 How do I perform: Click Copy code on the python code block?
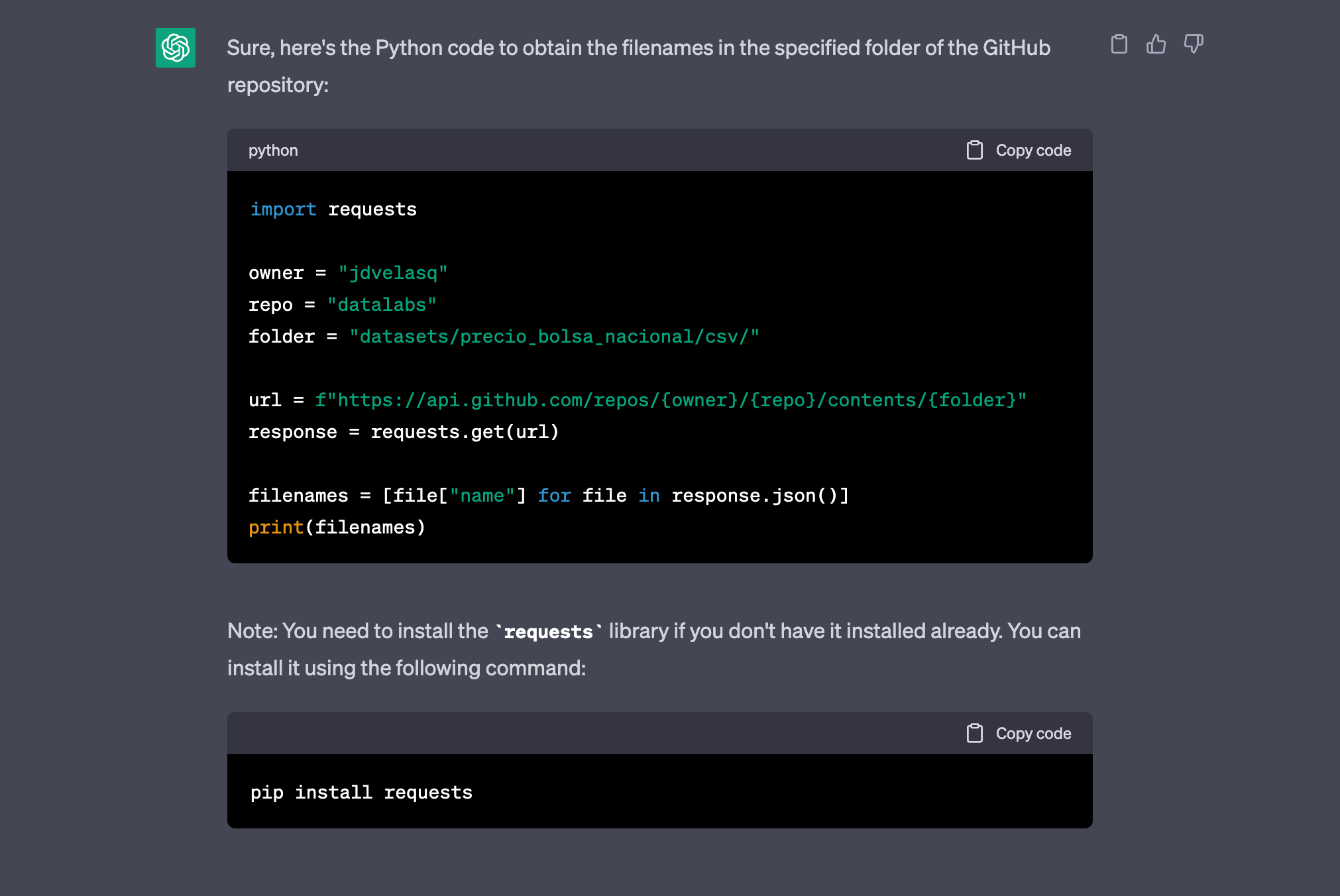point(1033,150)
